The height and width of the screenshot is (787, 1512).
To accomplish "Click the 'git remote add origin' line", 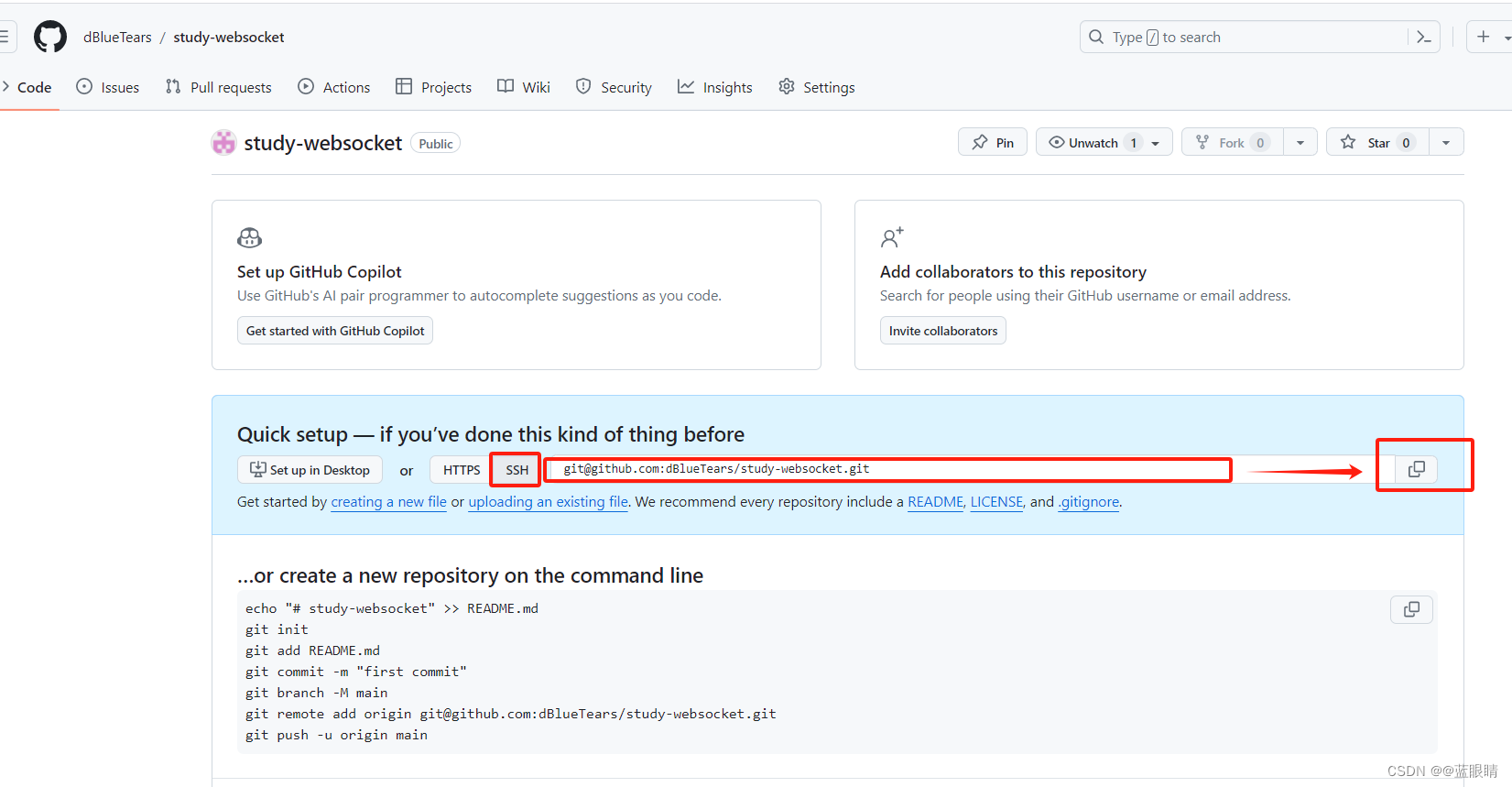I will pyautogui.click(x=510, y=714).
